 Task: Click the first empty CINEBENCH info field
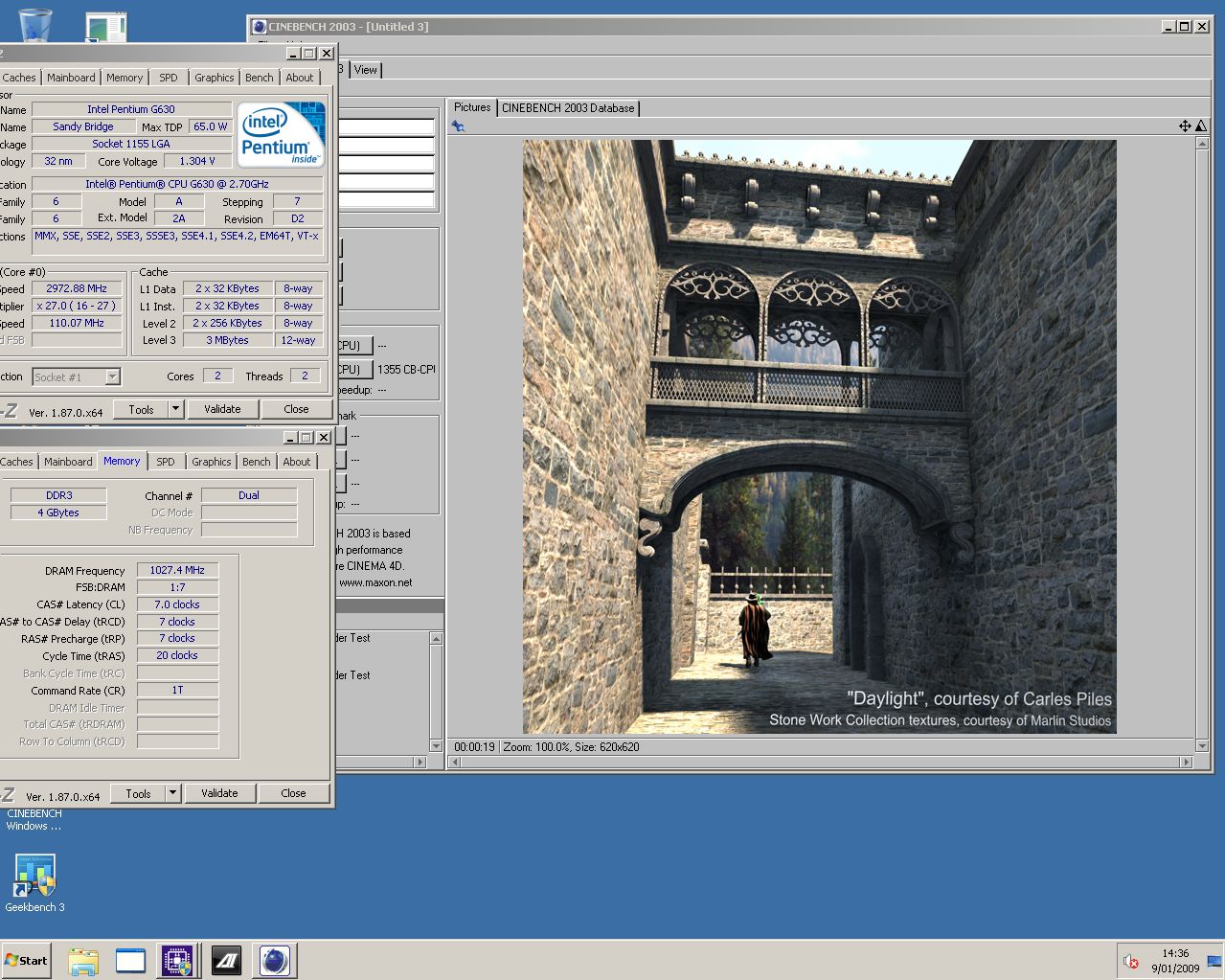(x=386, y=126)
